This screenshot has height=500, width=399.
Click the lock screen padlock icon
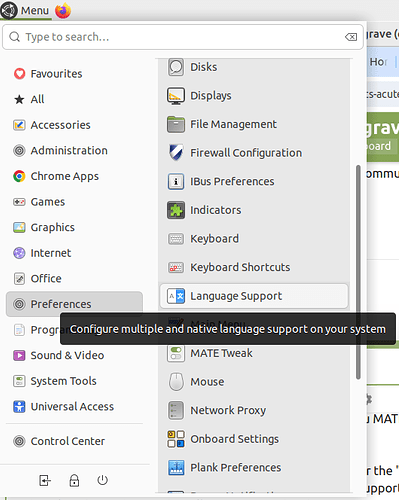(74, 480)
